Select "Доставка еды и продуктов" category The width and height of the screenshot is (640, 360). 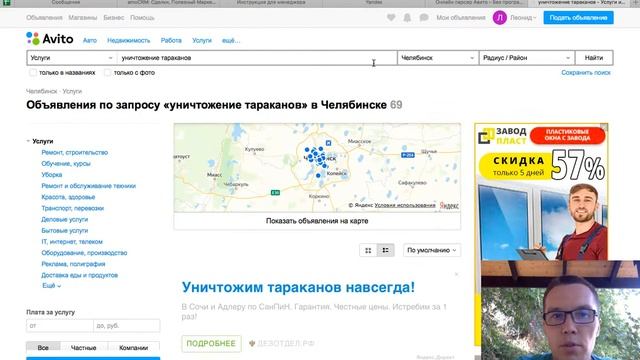(80, 275)
